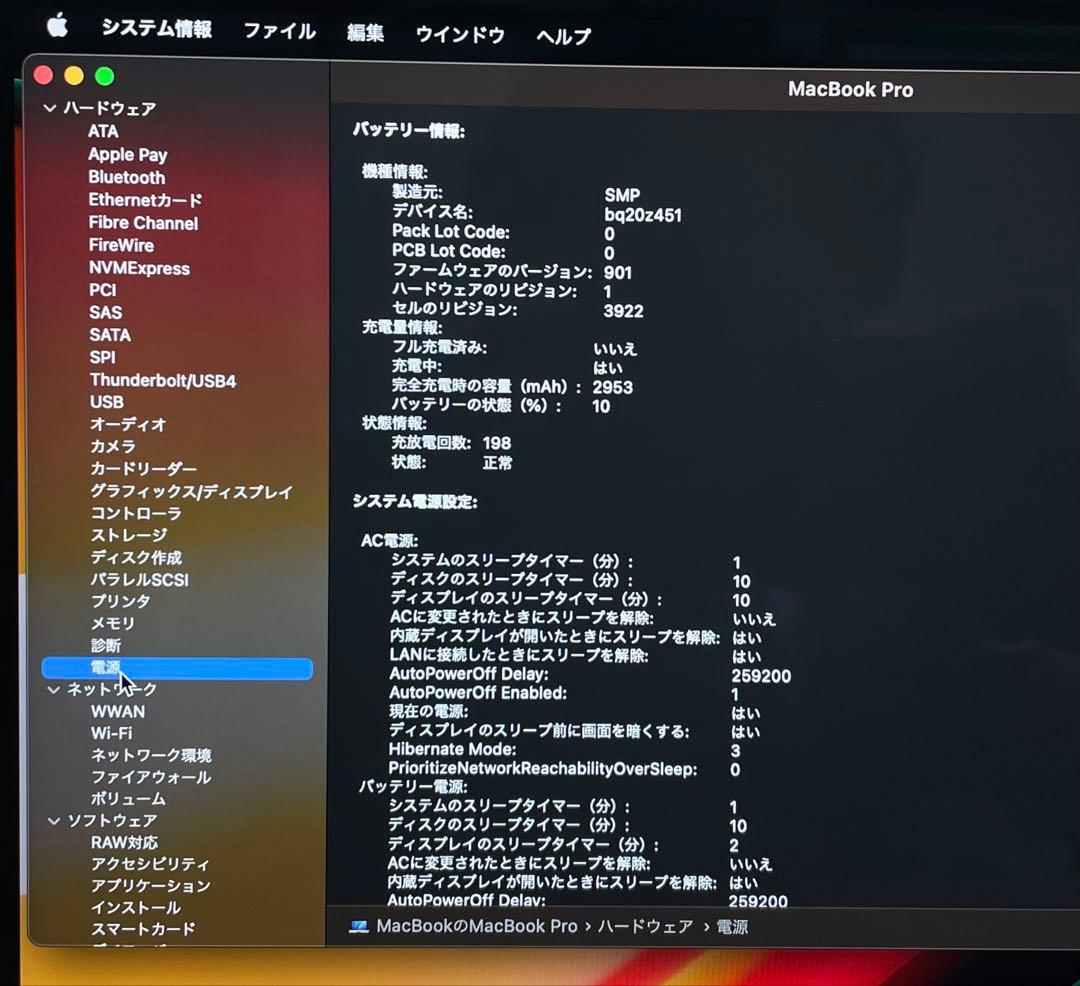The height and width of the screenshot is (986, 1080).
Task: Open the ウインドウ menu
Action: point(460,34)
